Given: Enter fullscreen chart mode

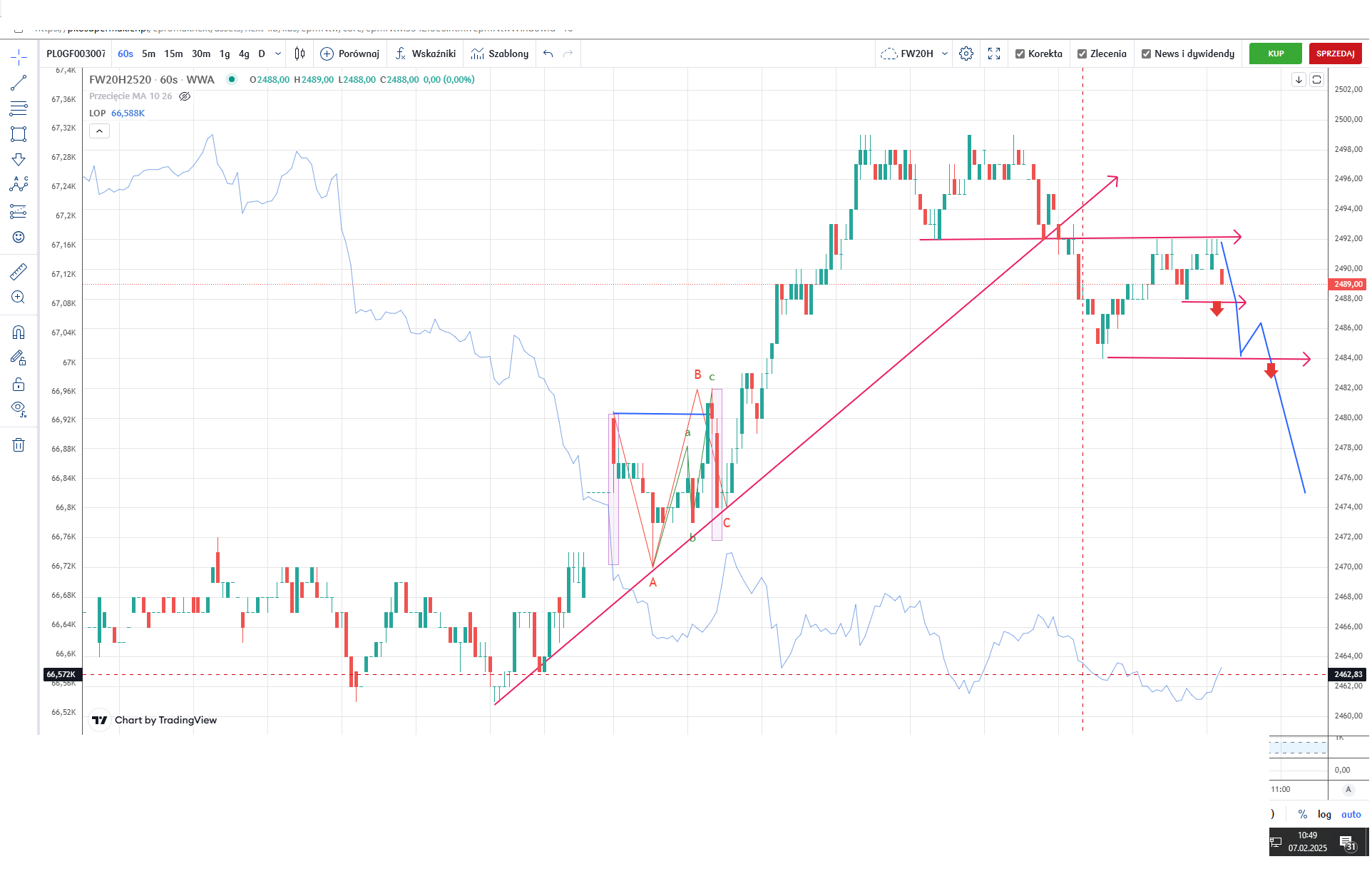Looking at the screenshot, I should tap(994, 54).
